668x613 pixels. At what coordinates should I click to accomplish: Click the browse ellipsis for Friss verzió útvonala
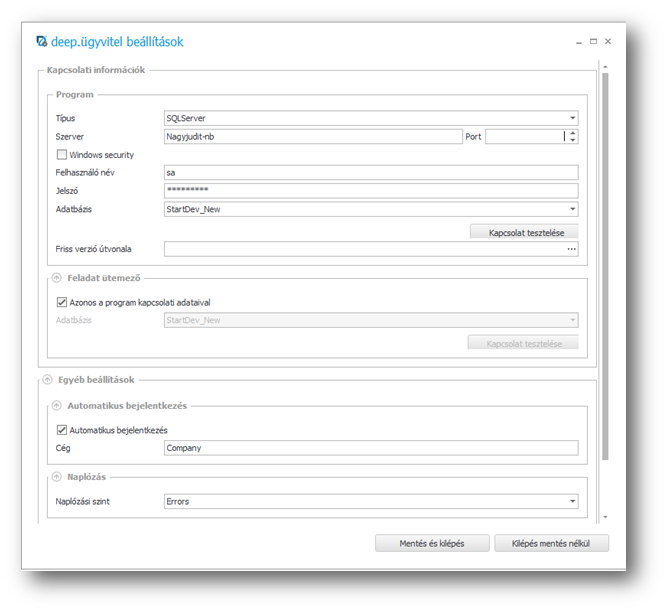pos(571,249)
